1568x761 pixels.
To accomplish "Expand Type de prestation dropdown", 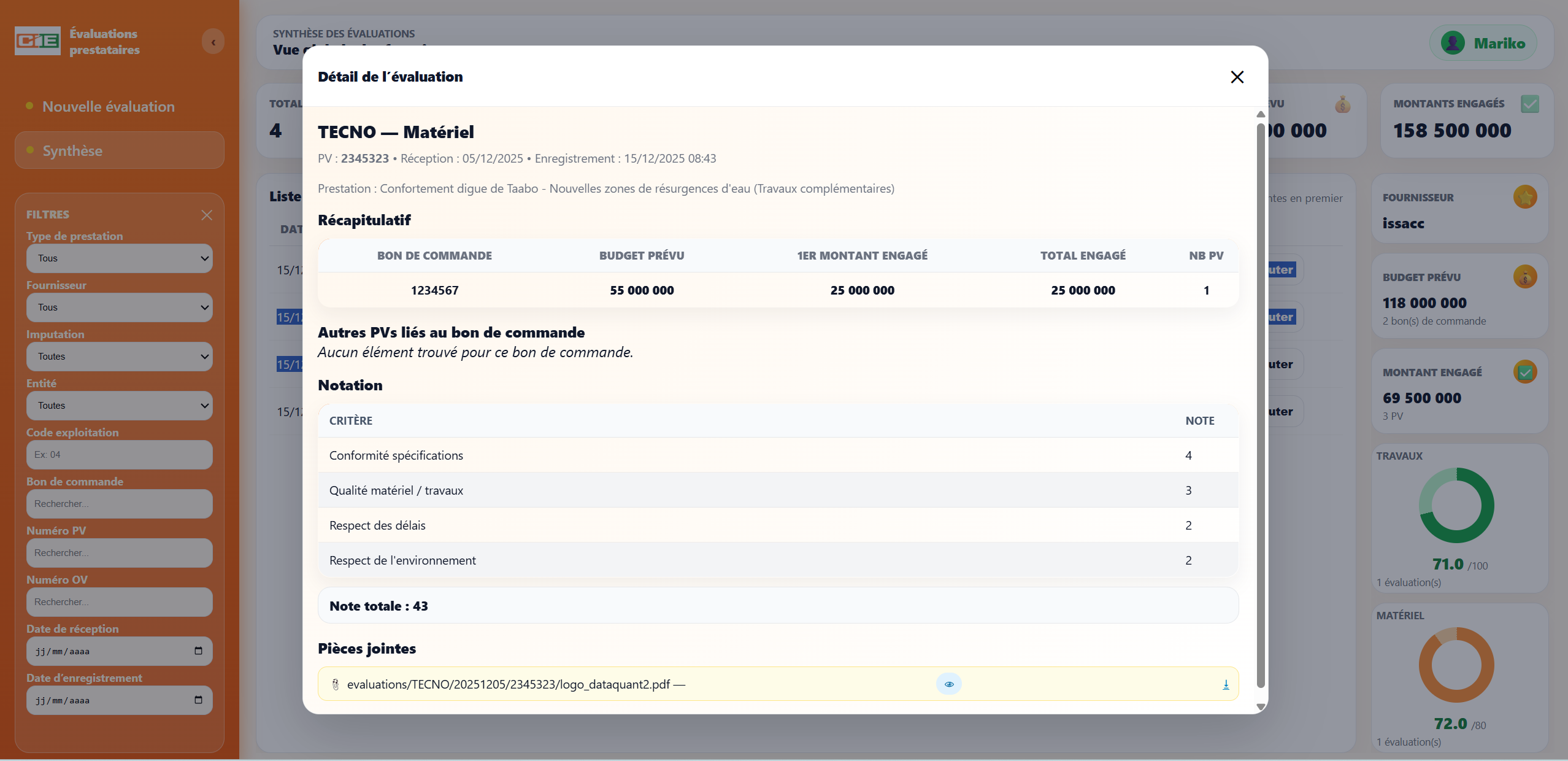I will pos(119,258).
